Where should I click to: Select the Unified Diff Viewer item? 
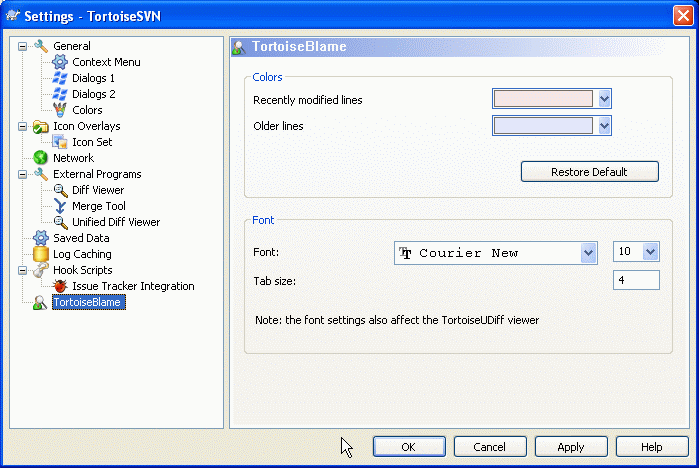point(116,222)
